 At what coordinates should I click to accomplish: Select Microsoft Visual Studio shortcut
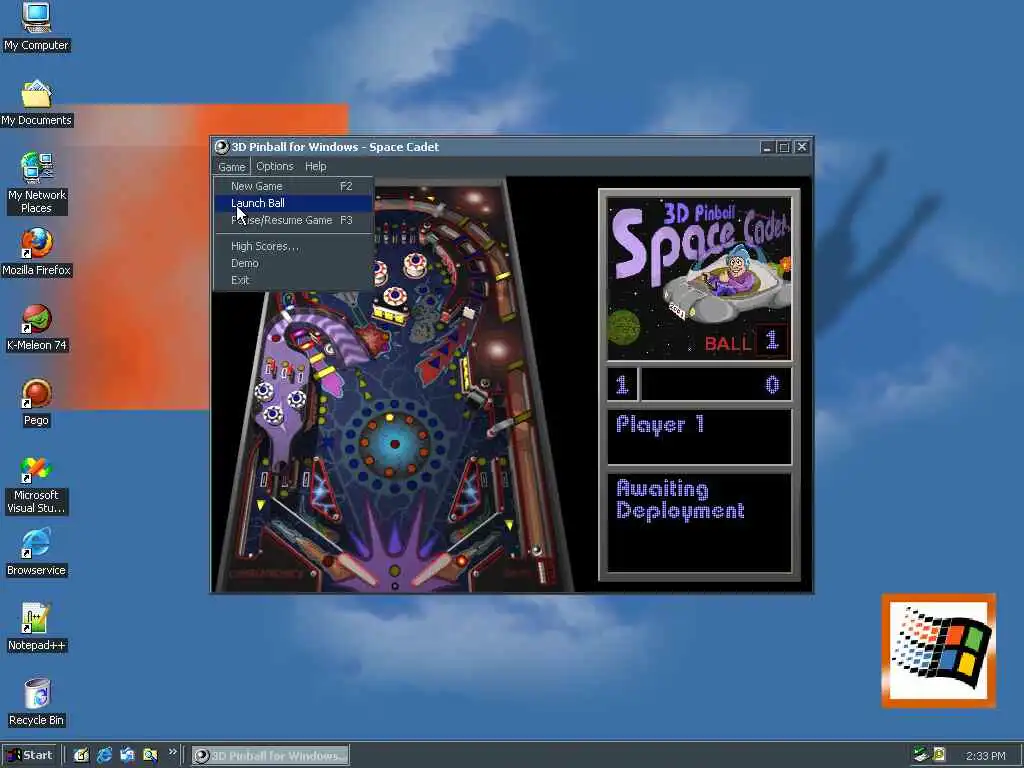click(36, 485)
